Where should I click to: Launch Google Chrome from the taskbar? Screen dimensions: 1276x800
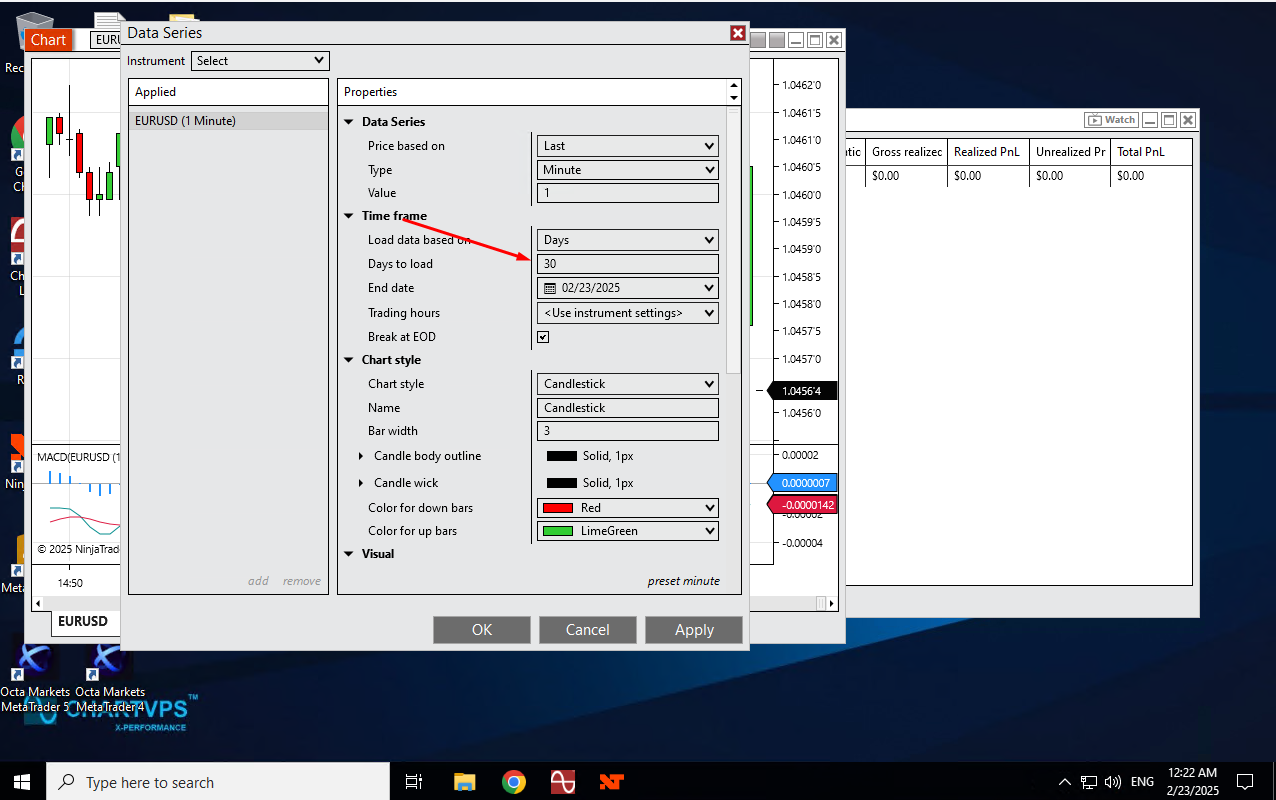coord(514,782)
